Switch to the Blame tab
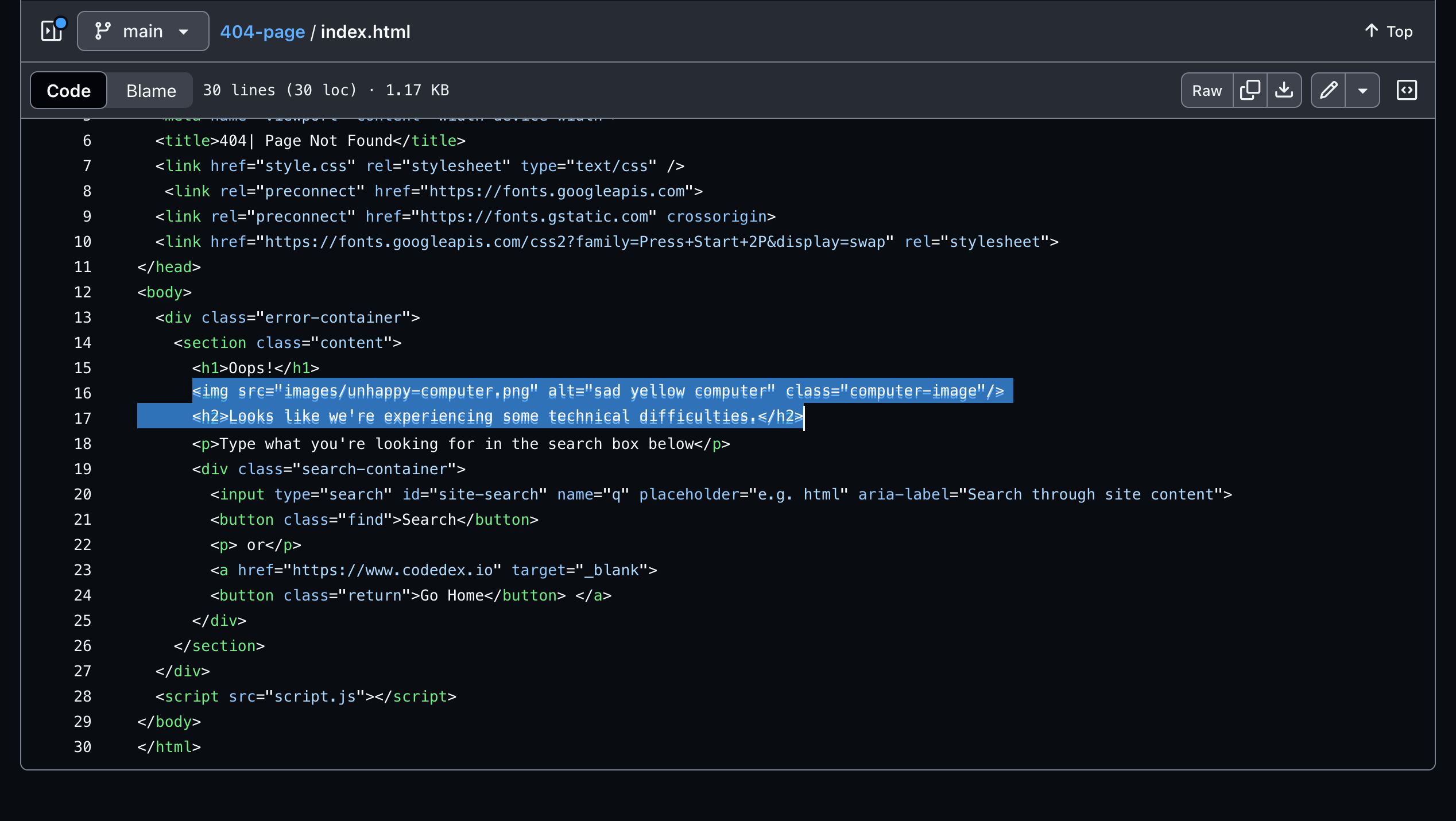 [151, 90]
